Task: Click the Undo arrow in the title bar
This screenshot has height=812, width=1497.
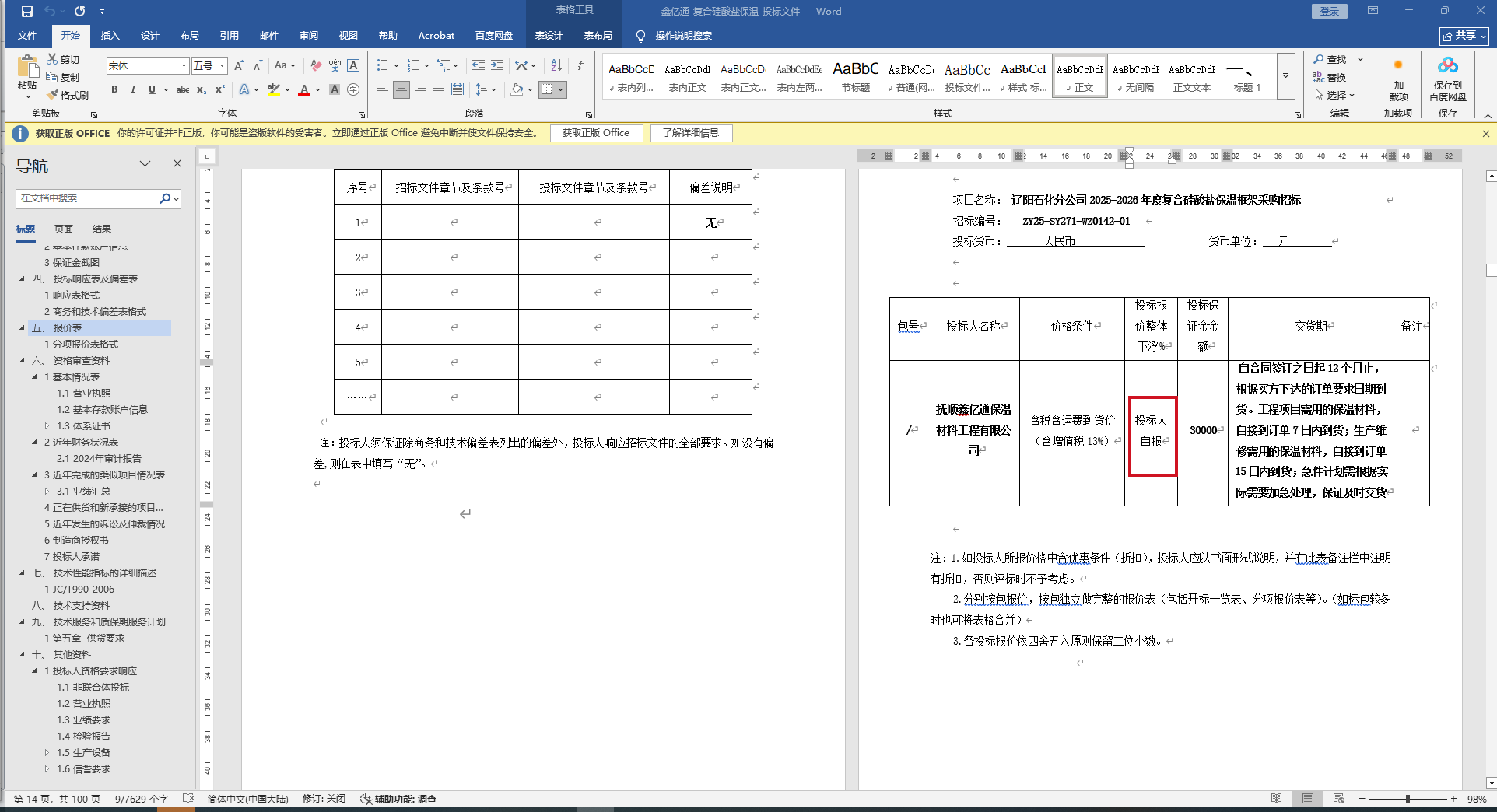Action: click(50, 12)
